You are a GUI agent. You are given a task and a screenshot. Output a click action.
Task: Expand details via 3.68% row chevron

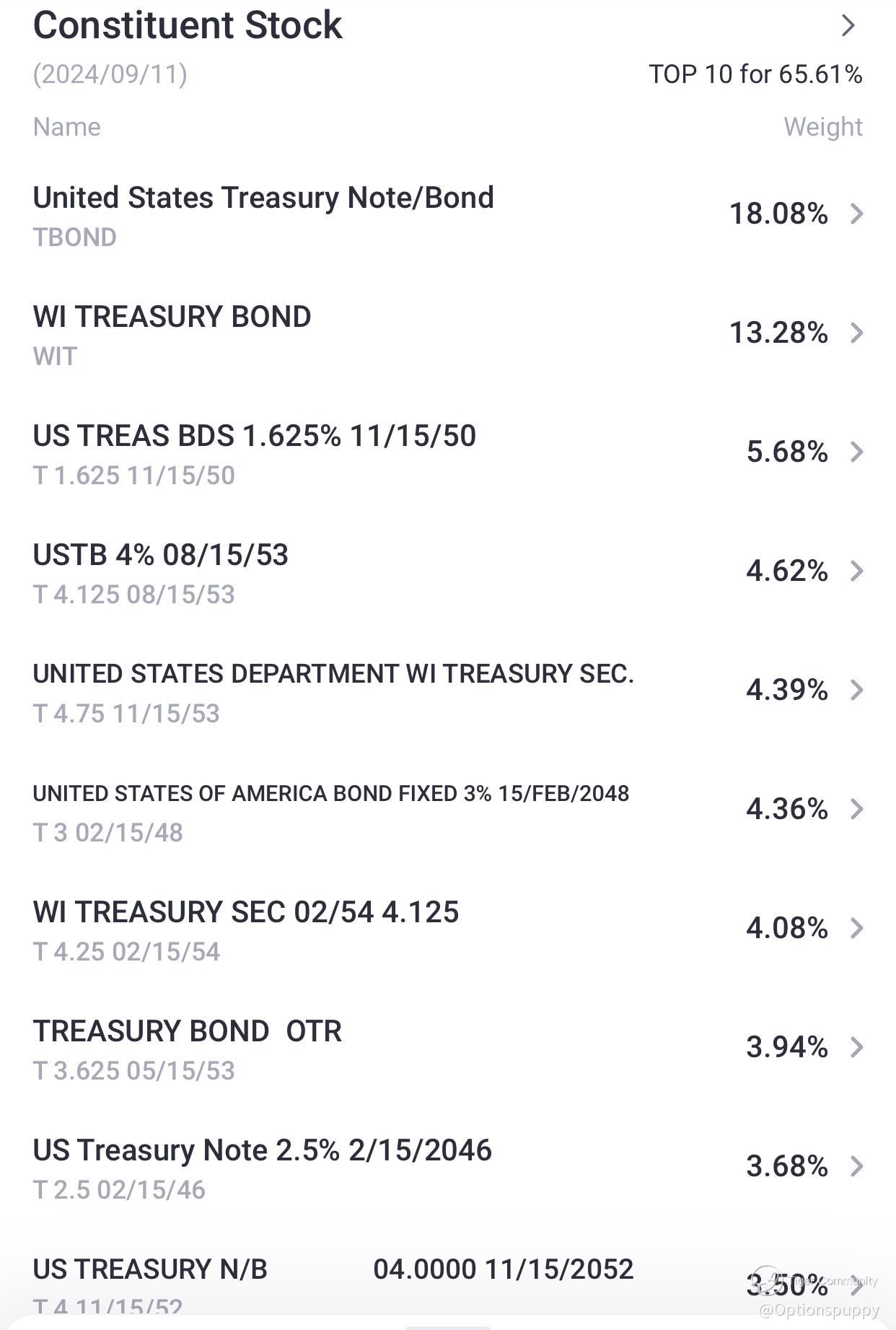click(x=857, y=1167)
